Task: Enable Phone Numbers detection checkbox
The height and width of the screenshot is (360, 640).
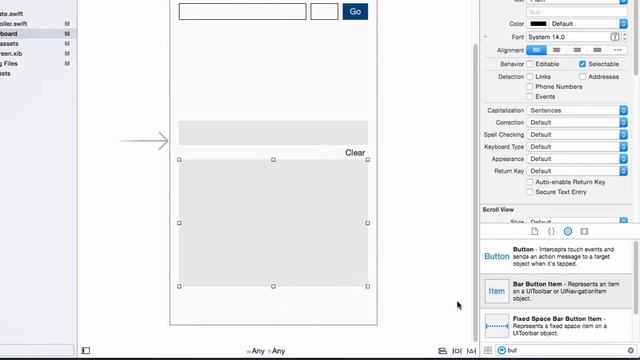Action: coord(529,87)
